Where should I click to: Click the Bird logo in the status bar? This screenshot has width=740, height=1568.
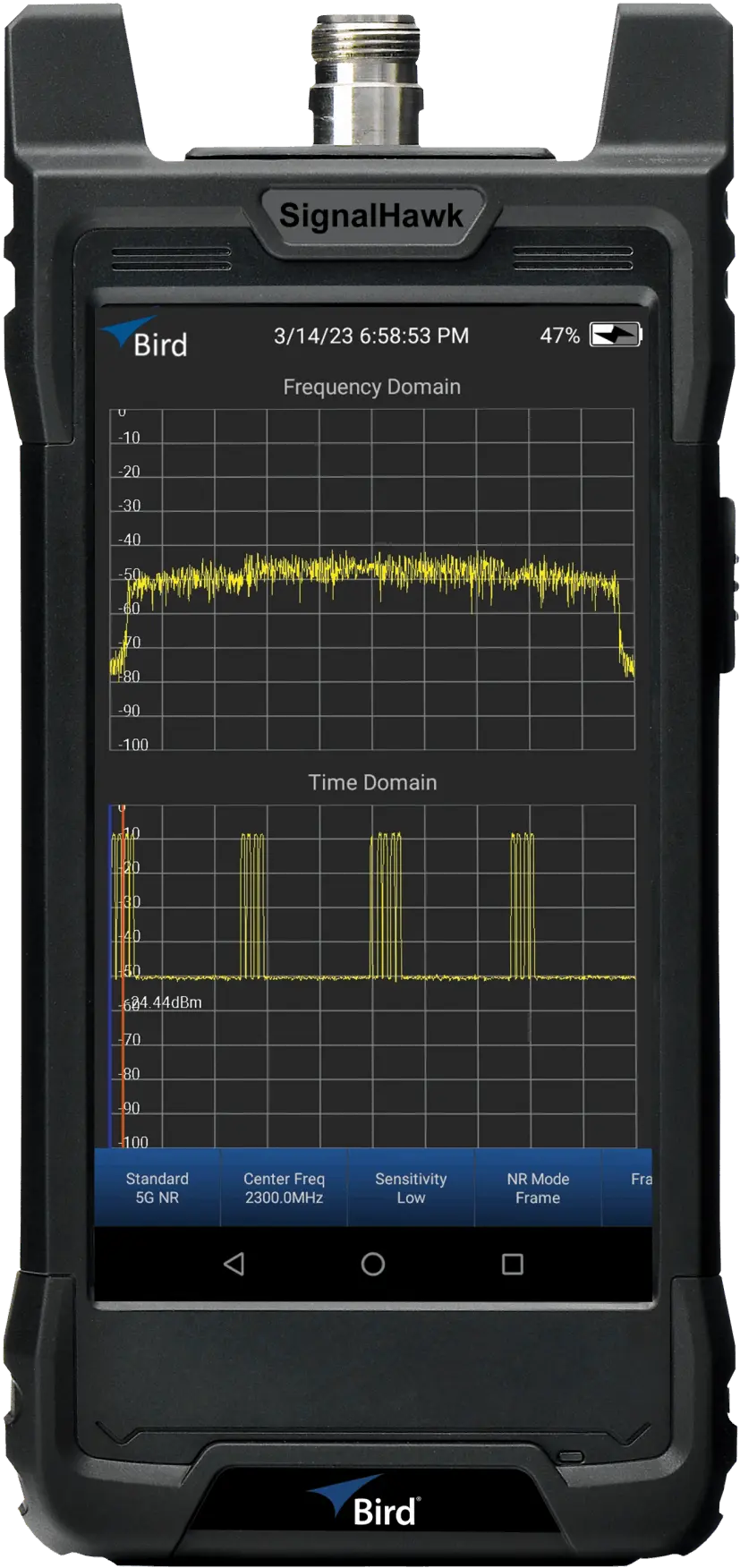(146, 337)
